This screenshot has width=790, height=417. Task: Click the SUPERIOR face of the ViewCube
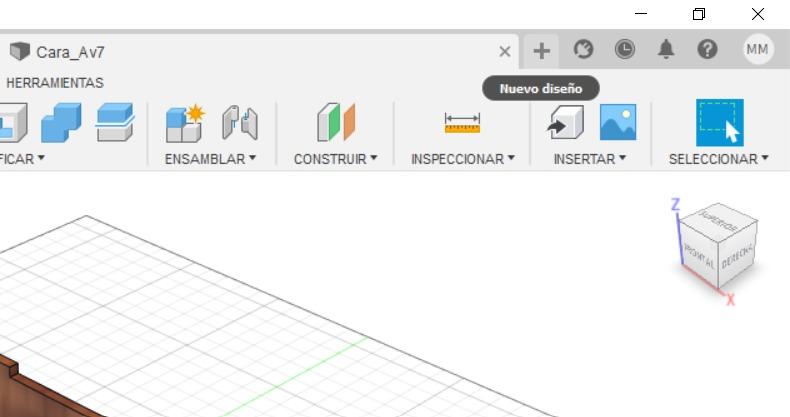[718, 221]
